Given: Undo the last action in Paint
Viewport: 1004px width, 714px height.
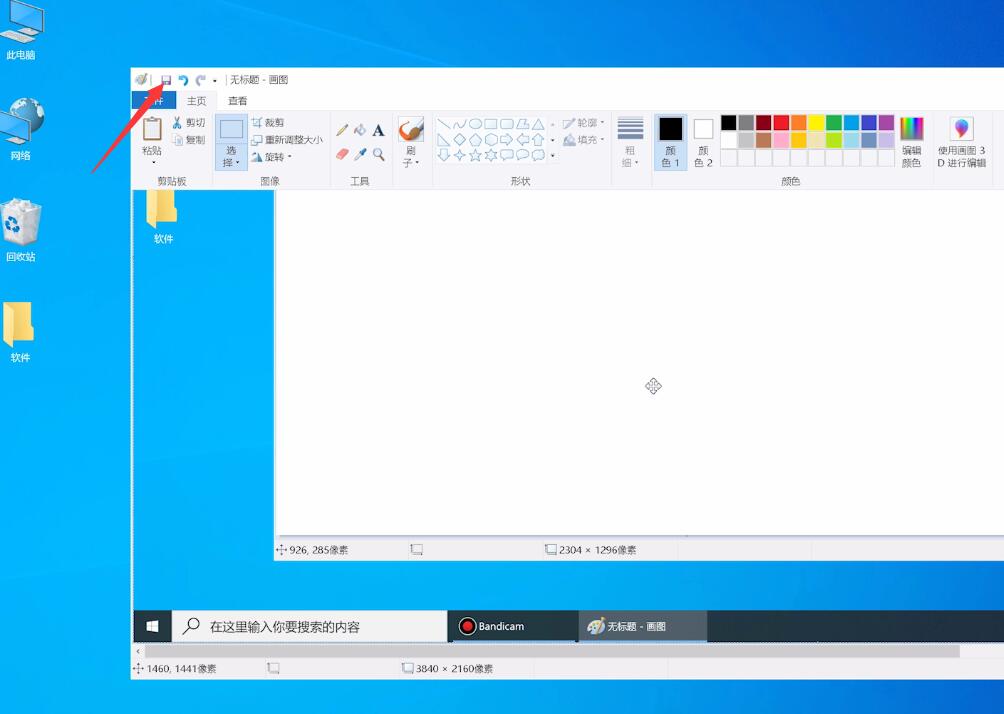Looking at the screenshot, I should [183, 80].
